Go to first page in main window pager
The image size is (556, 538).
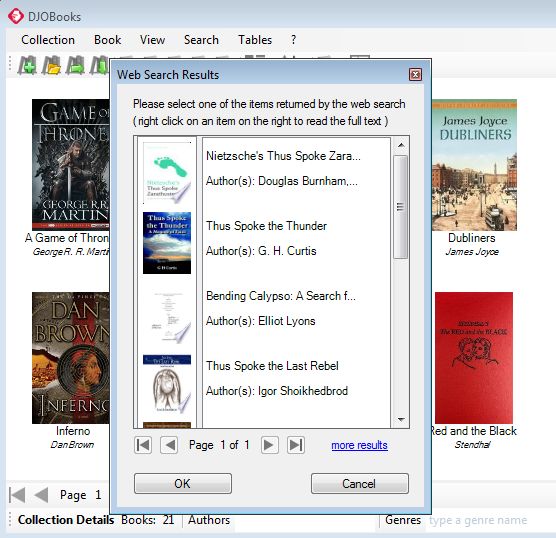(x=17, y=495)
